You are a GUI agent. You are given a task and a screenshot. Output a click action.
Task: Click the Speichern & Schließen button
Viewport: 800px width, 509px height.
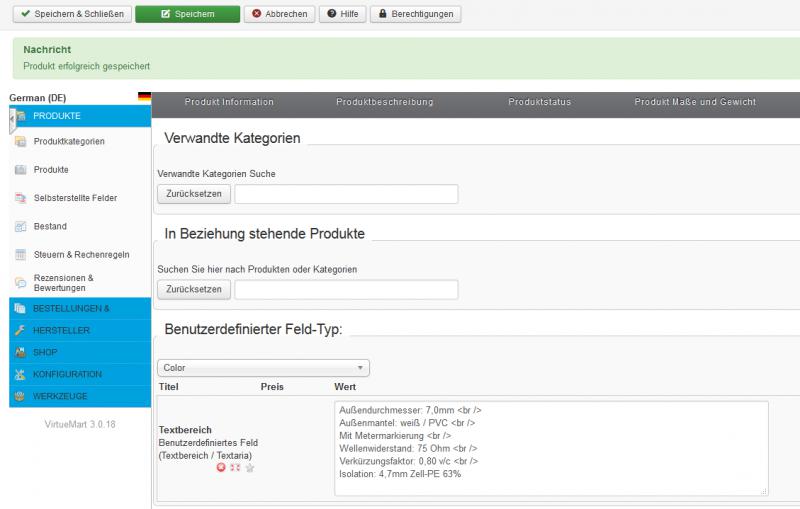point(66,14)
